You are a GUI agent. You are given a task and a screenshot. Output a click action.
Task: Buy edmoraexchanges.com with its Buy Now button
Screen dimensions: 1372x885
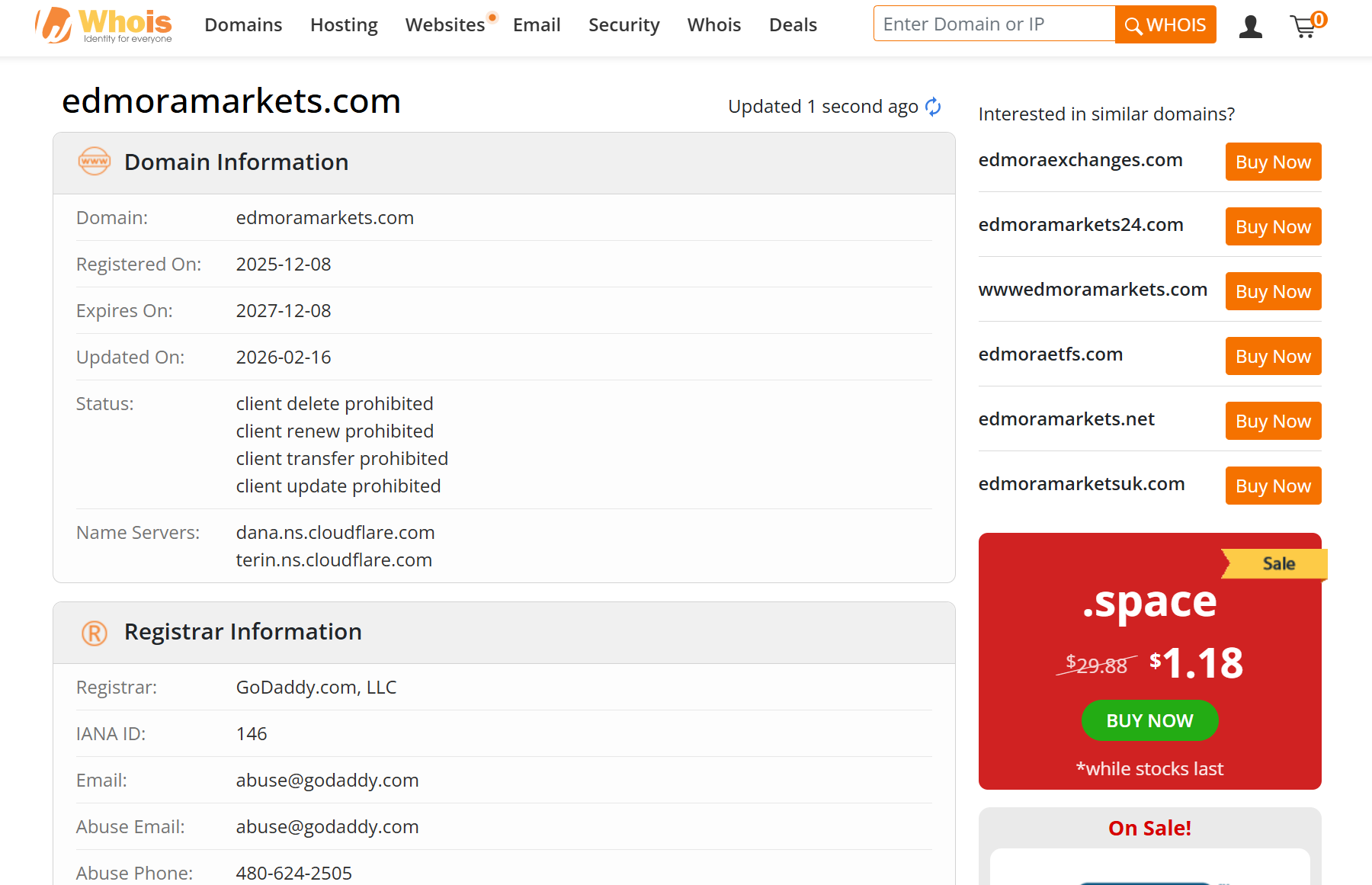point(1273,162)
